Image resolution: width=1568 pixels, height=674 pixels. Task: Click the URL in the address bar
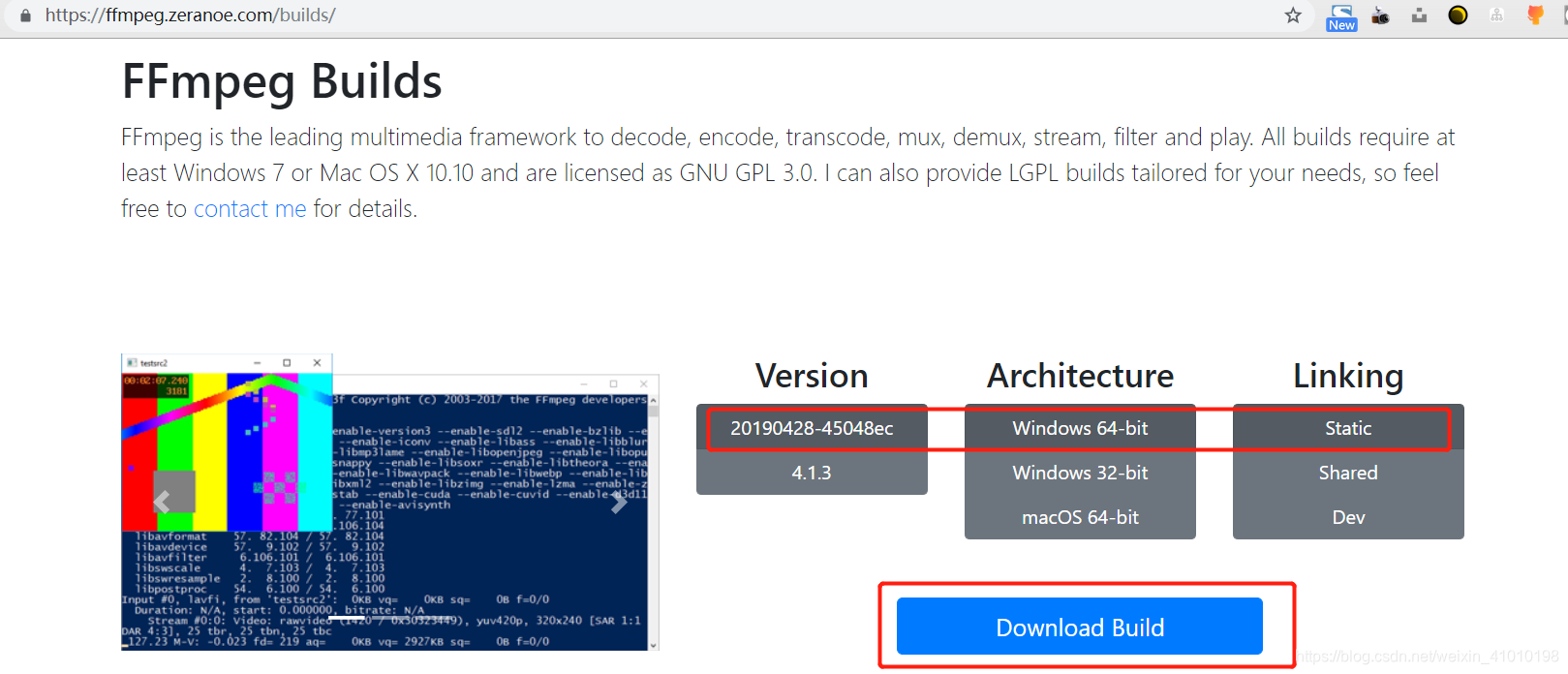191,15
